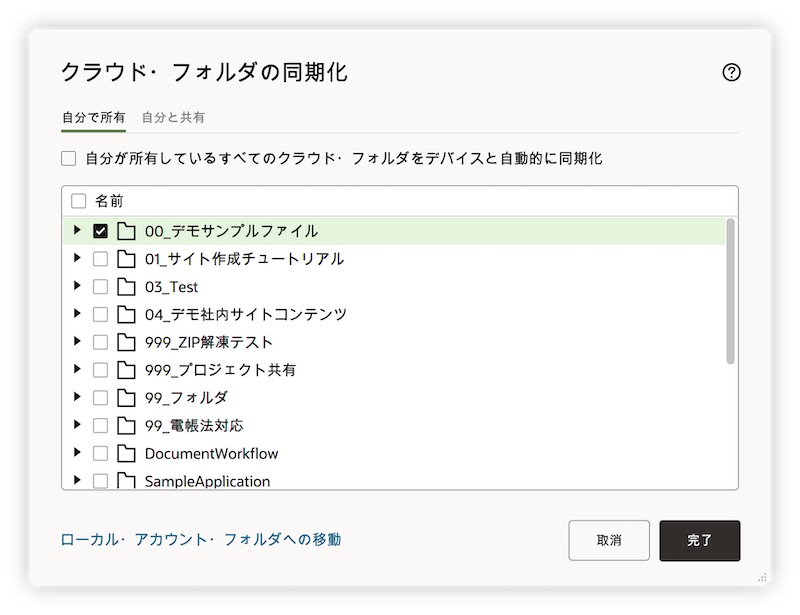
Task: Click the 00_デモサンプルファイル folder icon
Action: [x=126, y=231]
